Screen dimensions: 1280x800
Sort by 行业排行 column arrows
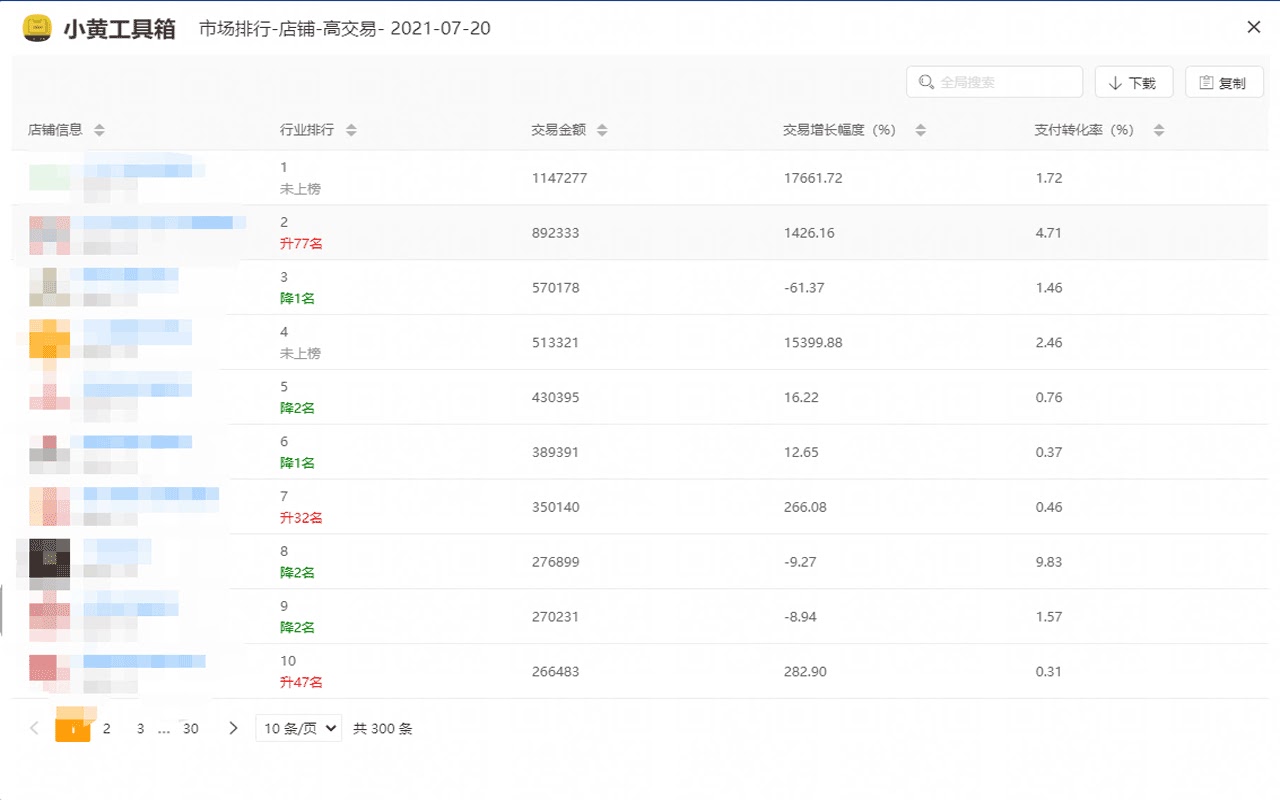pyautogui.click(x=351, y=130)
